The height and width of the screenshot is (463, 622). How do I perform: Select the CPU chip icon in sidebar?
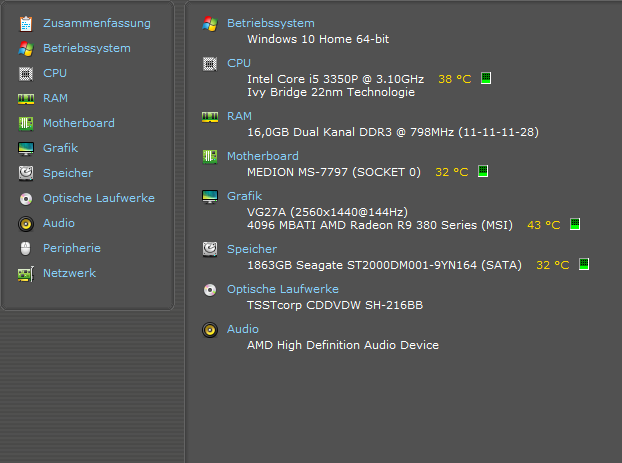click(26, 73)
